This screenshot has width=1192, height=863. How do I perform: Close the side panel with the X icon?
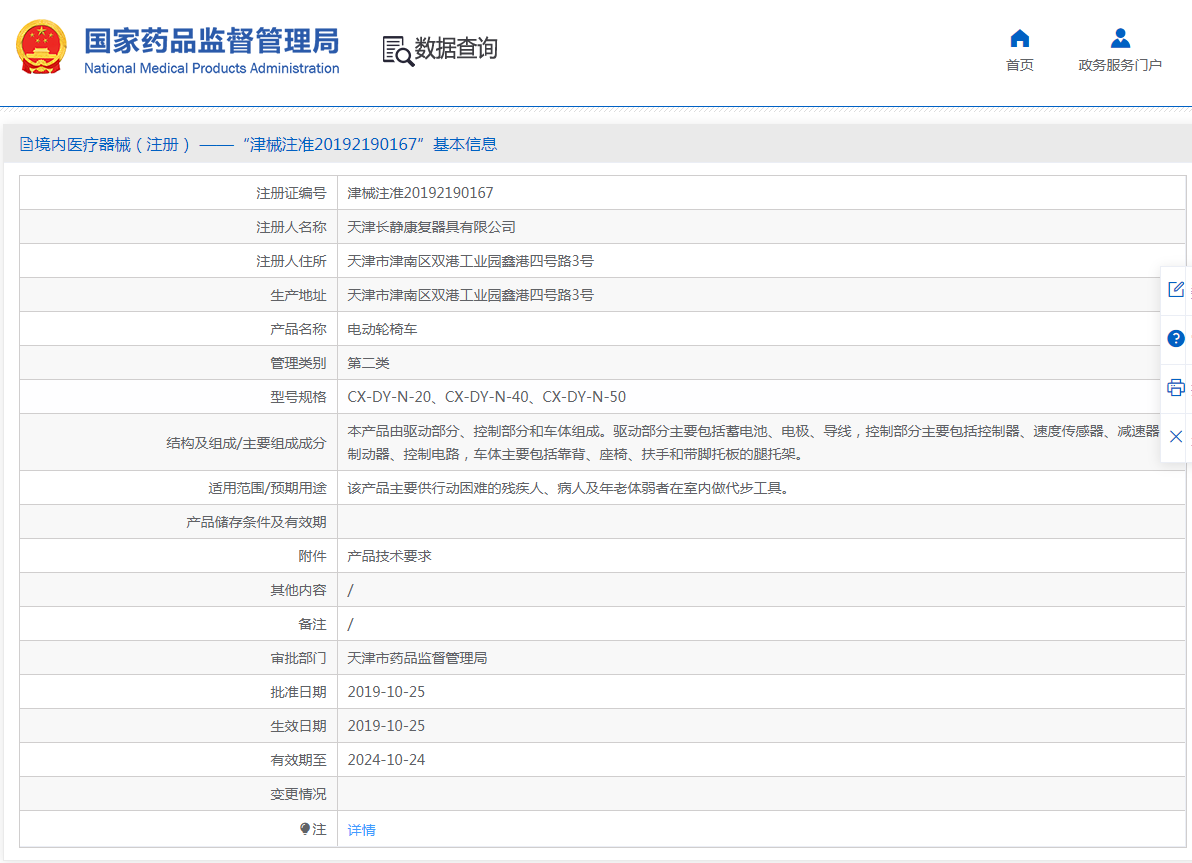tap(1176, 436)
